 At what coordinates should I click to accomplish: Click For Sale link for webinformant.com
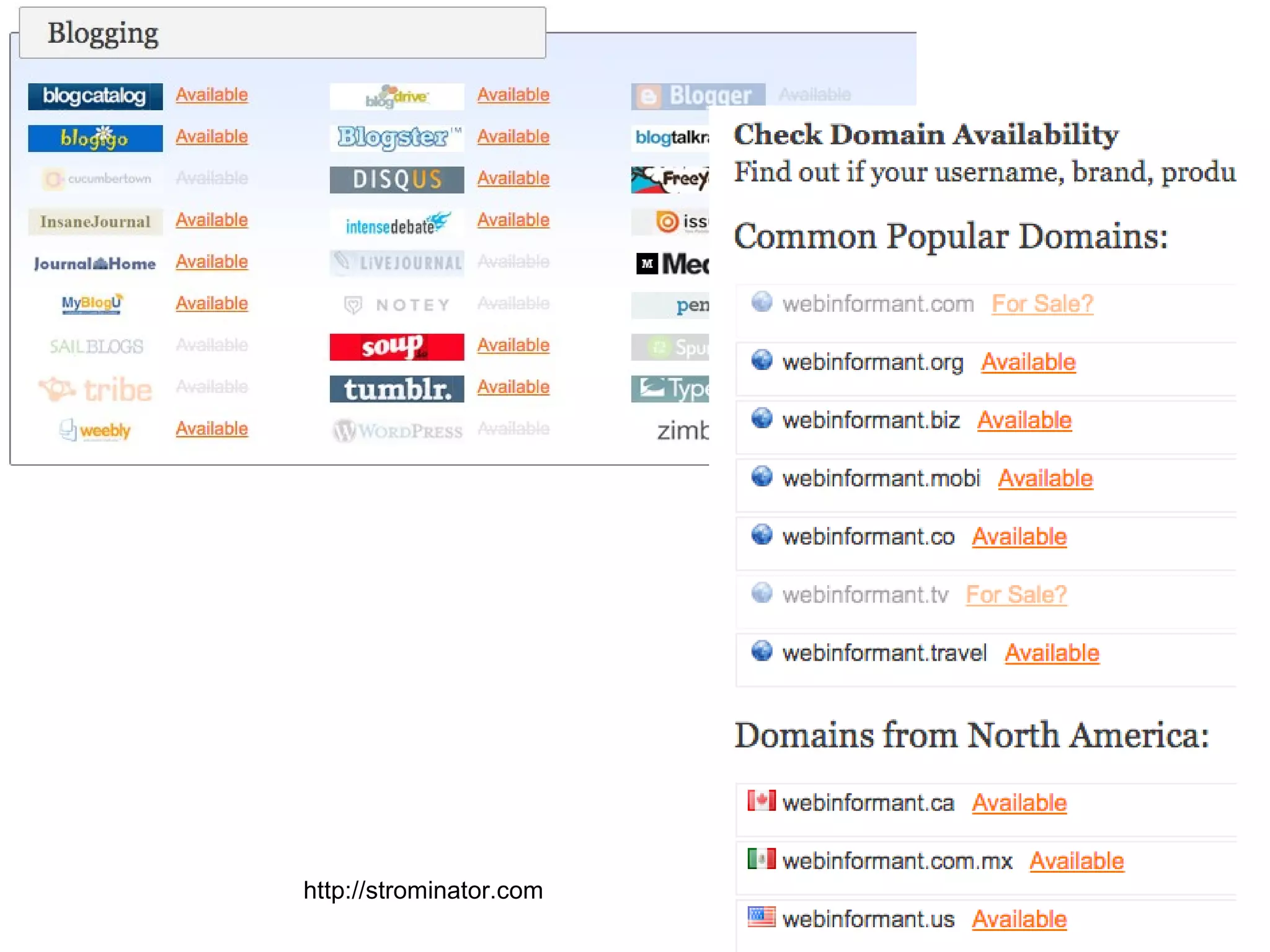pos(1042,304)
